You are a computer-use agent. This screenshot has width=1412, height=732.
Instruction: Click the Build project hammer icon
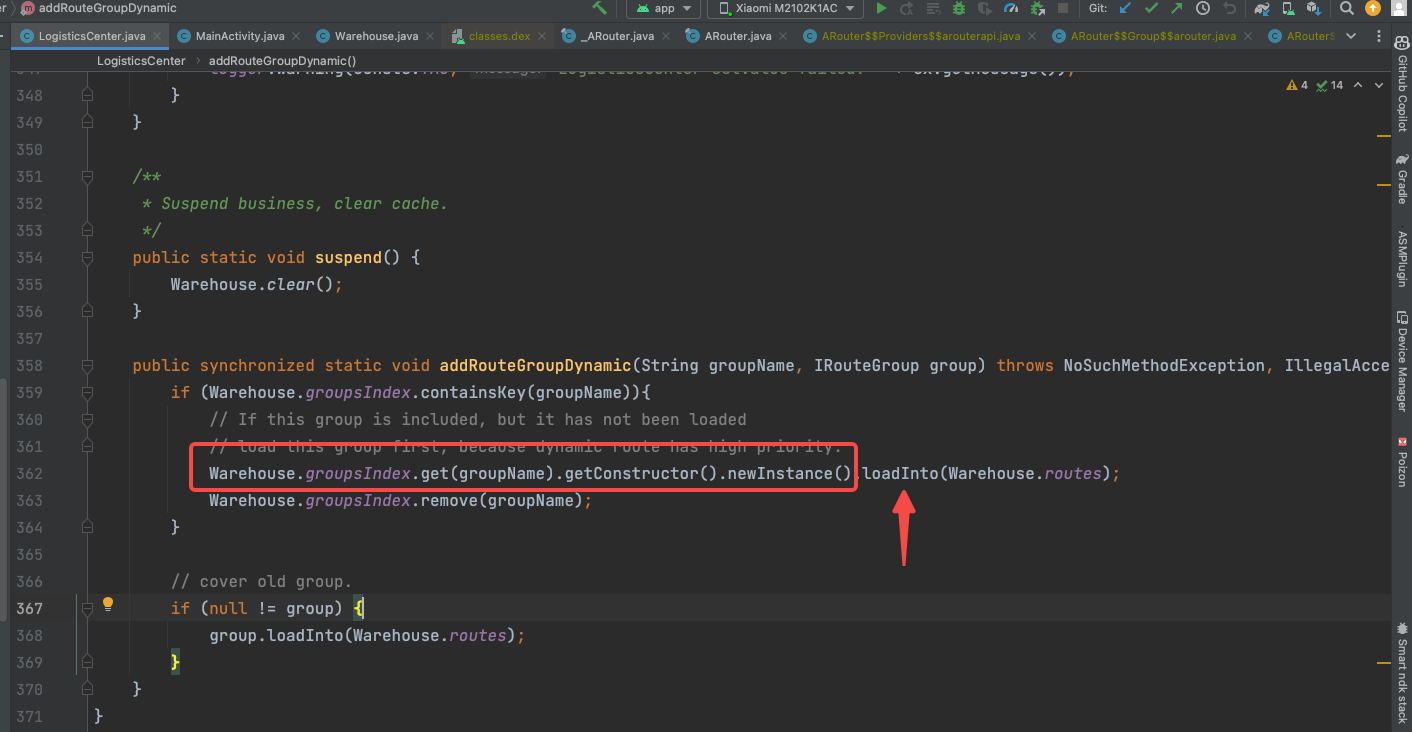[x=599, y=8]
